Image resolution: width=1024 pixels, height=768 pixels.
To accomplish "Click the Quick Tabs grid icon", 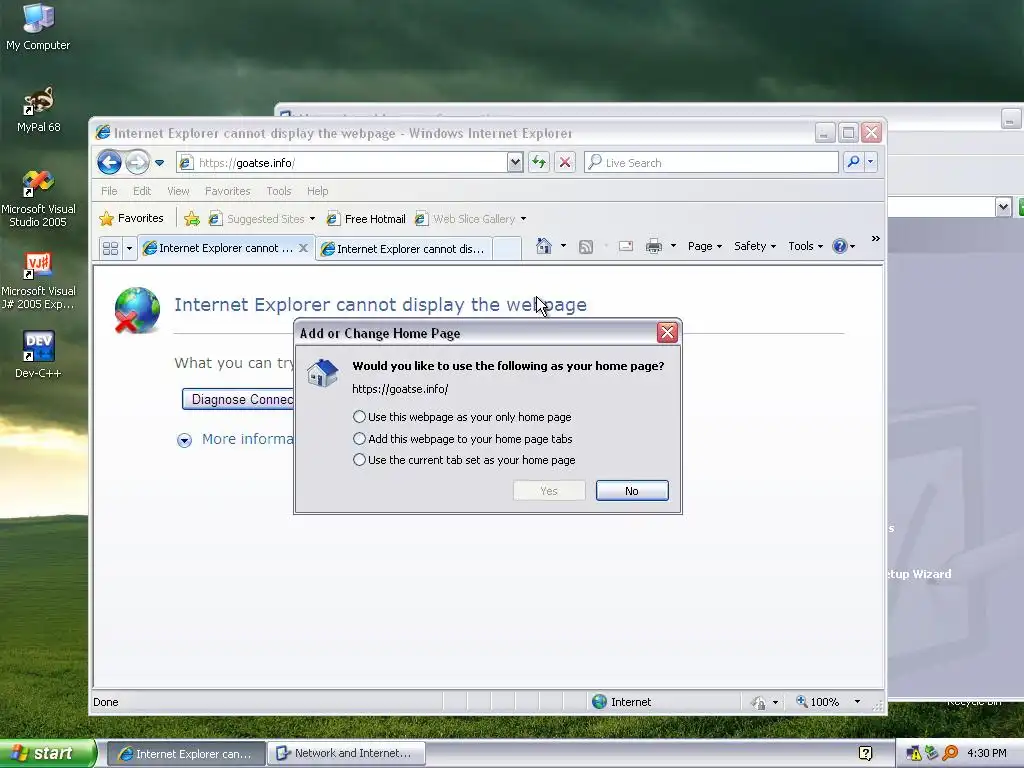I will [110, 248].
